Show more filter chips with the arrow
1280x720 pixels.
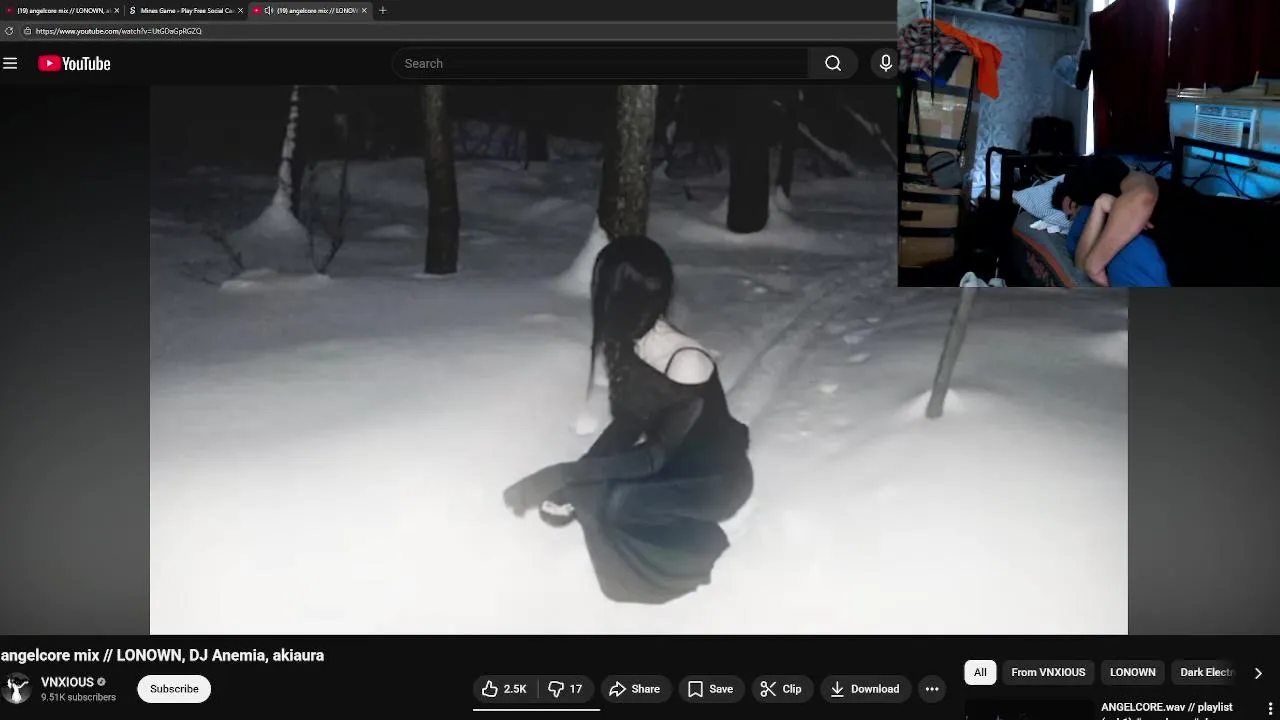click(1258, 673)
